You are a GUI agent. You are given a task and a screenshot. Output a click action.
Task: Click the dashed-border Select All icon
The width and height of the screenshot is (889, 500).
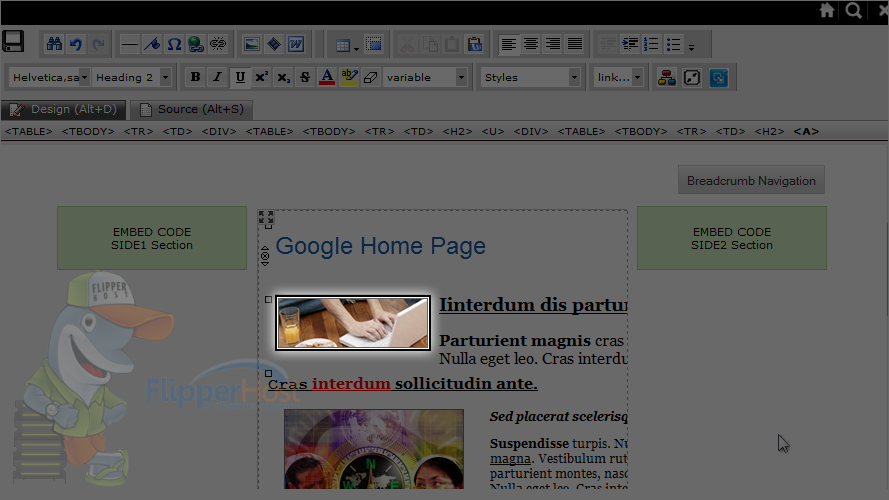(374, 44)
